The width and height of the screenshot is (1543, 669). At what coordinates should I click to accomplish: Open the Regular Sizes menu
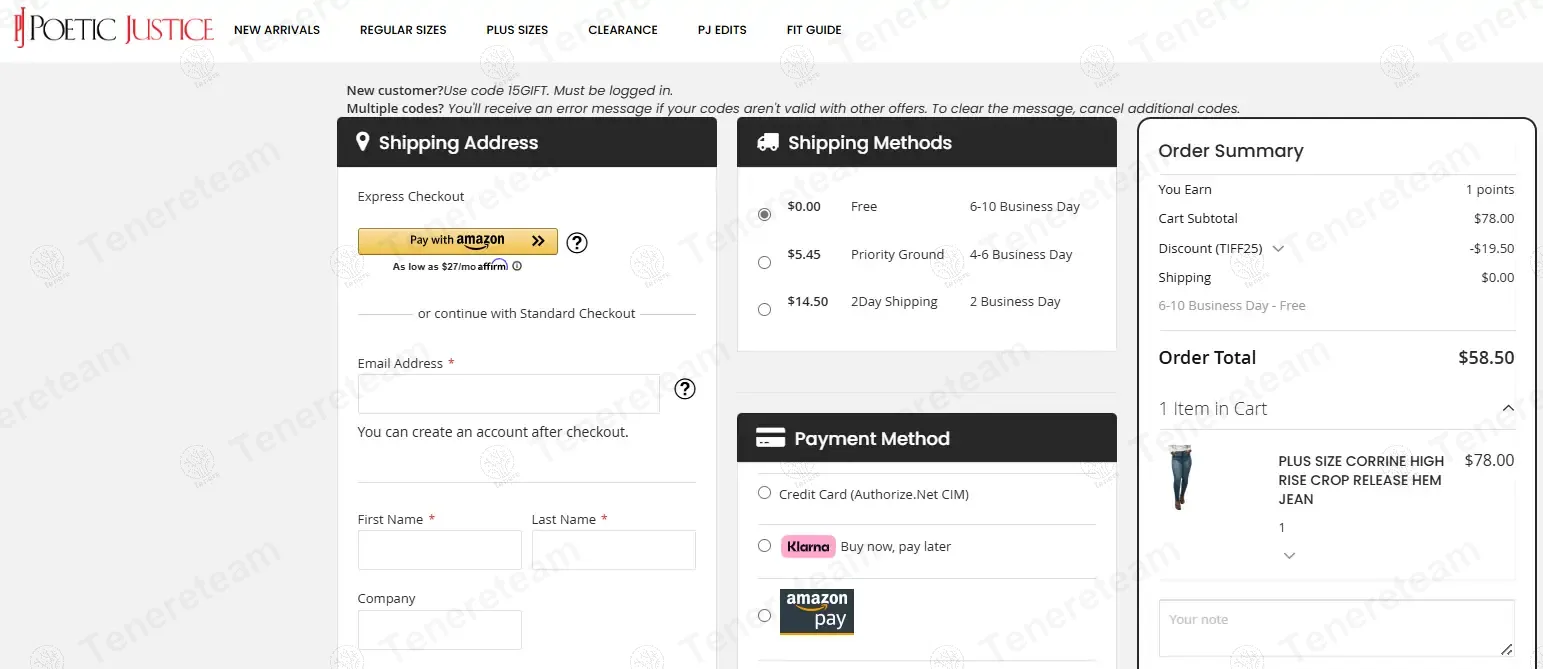point(403,30)
